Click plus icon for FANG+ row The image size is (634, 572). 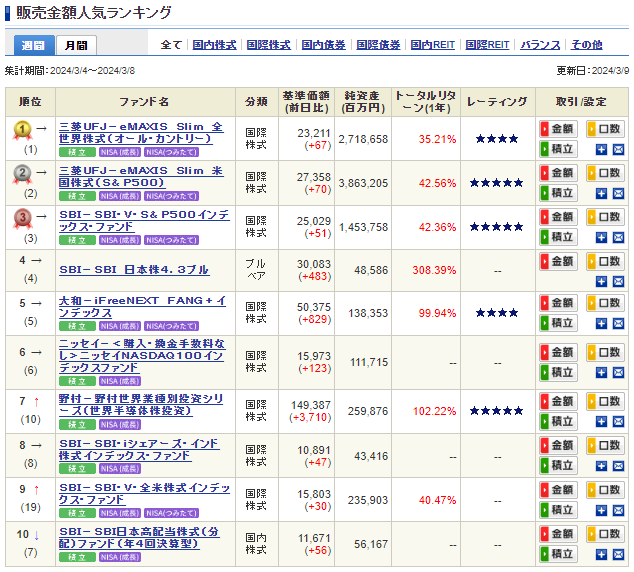point(601,324)
